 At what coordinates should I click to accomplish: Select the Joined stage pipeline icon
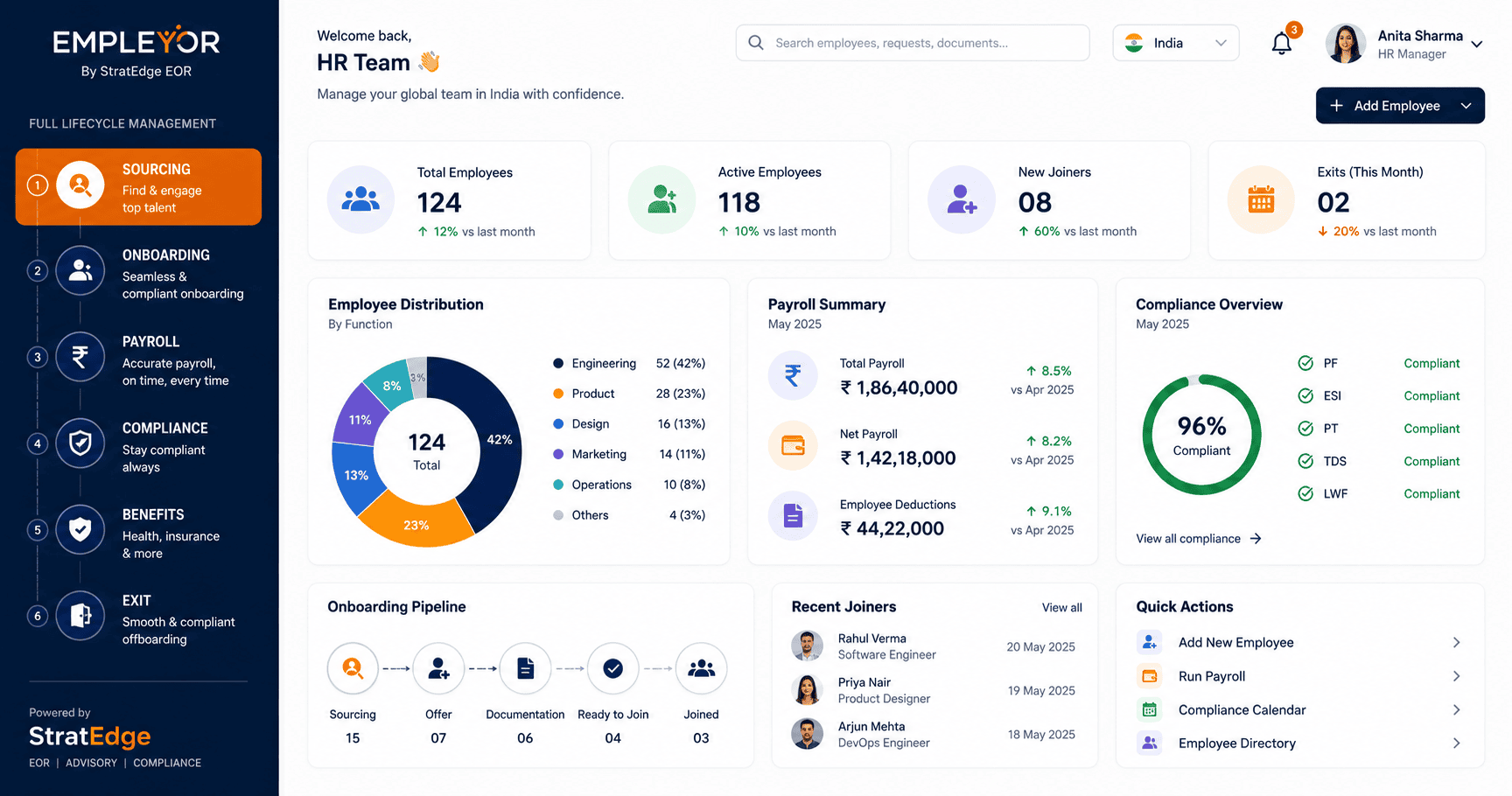pos(701,668)
